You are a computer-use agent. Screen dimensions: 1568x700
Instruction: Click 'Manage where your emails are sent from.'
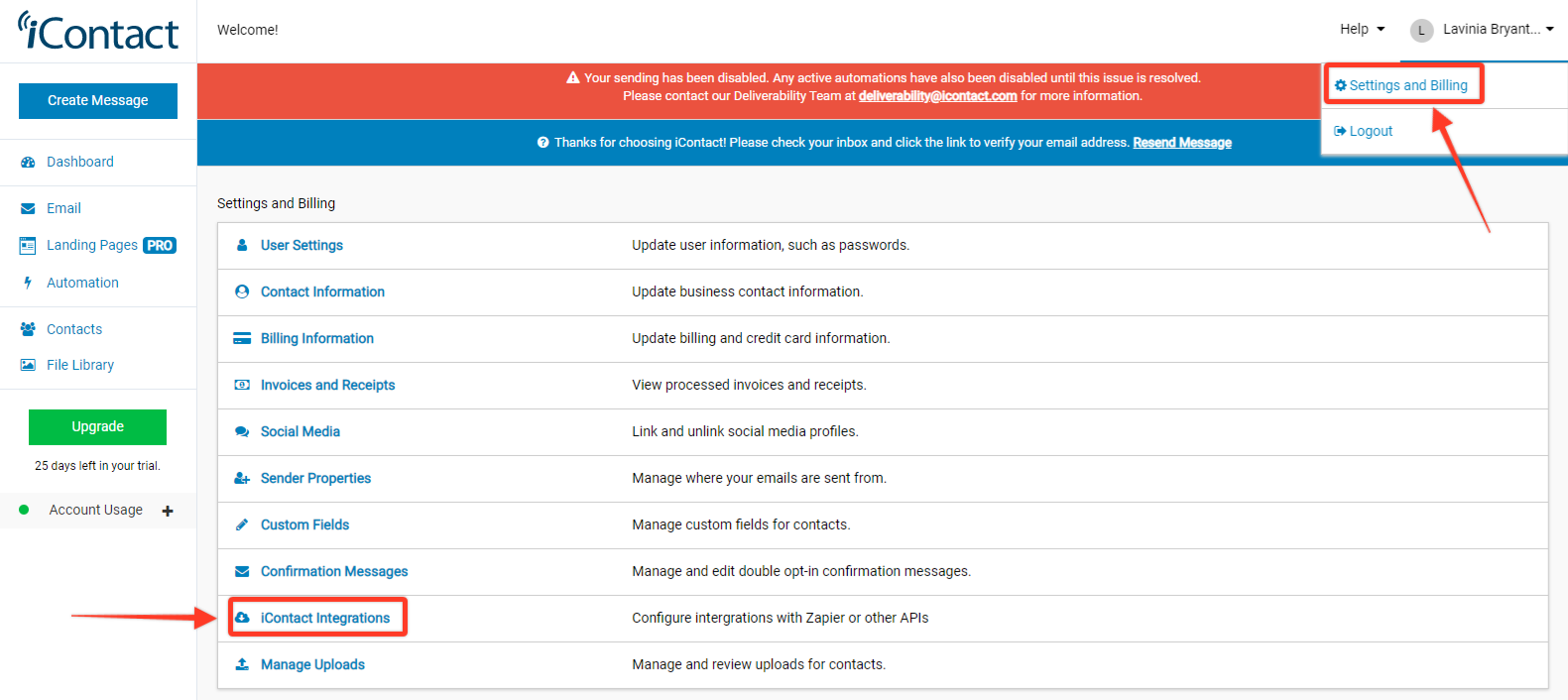(x=760, y=478)
